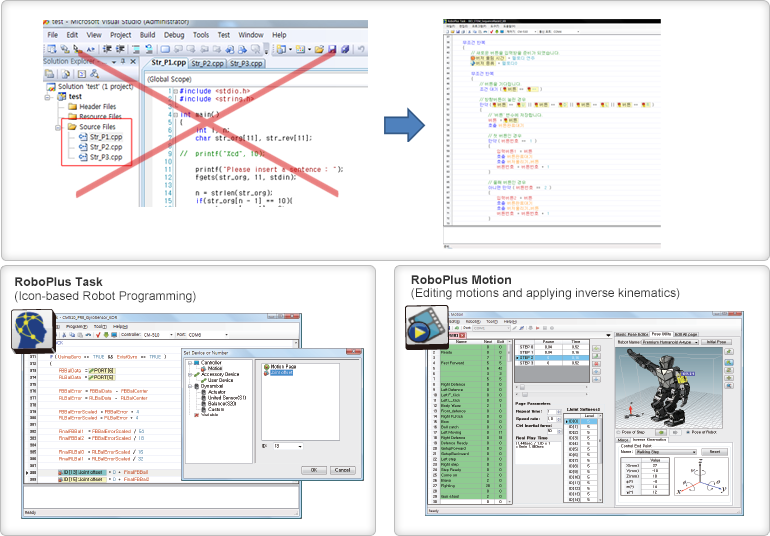The width and height of the screenshot is (770, 536).
Task: Open the Port COM6 dropdown in RoboPlus Task
Action: (226, 335)
